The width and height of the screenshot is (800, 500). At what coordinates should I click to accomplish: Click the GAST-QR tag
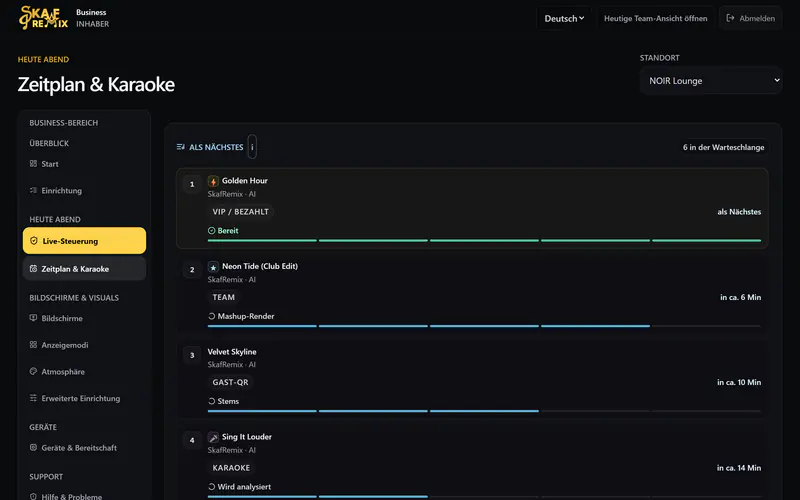tap(230, 382)
